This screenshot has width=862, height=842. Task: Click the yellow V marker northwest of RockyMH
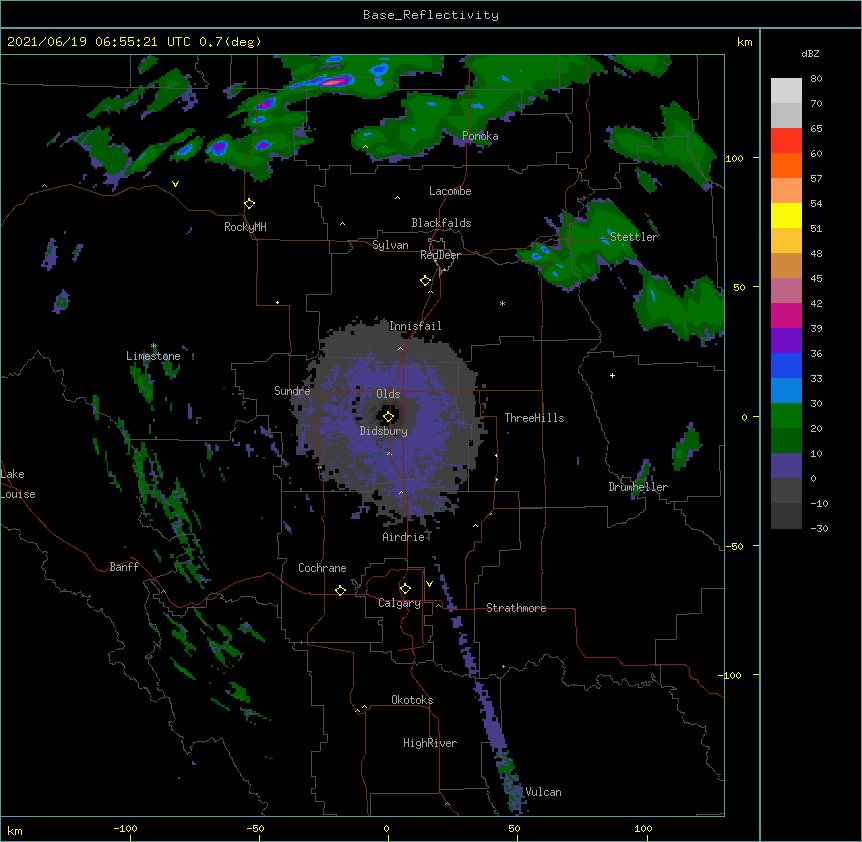pos(175,184)
